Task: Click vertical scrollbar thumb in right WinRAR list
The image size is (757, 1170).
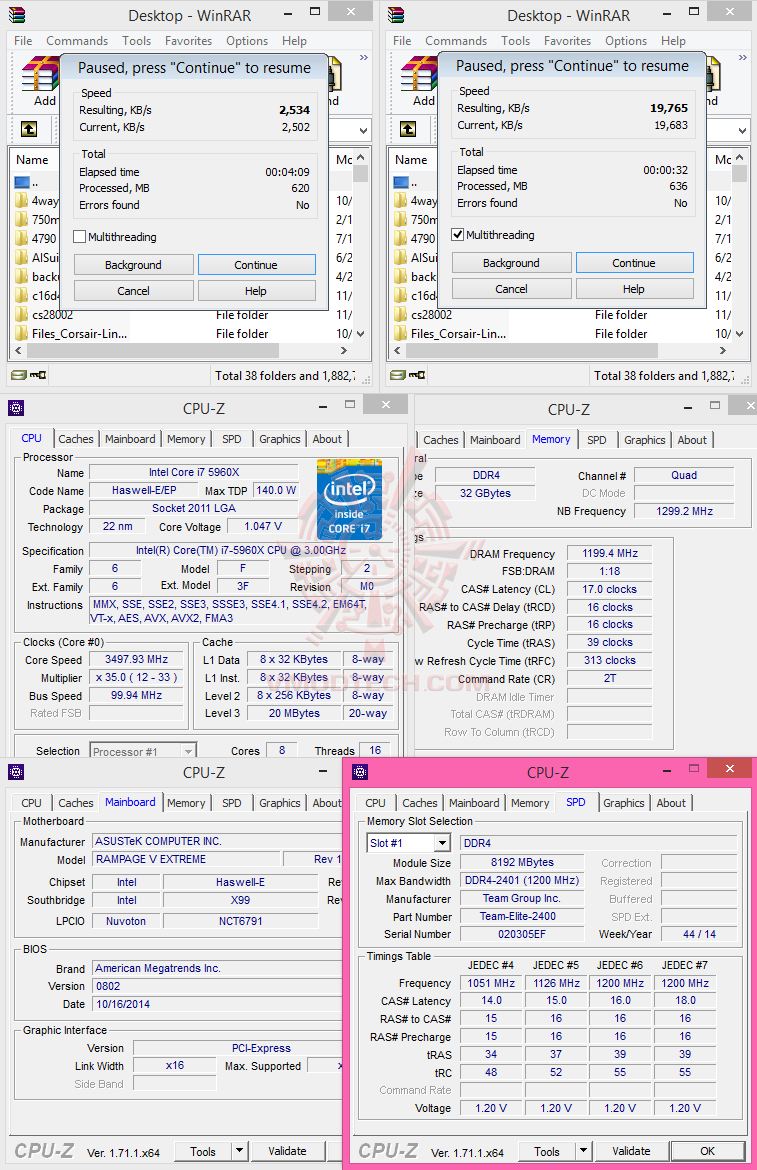Action: point(739,174)
